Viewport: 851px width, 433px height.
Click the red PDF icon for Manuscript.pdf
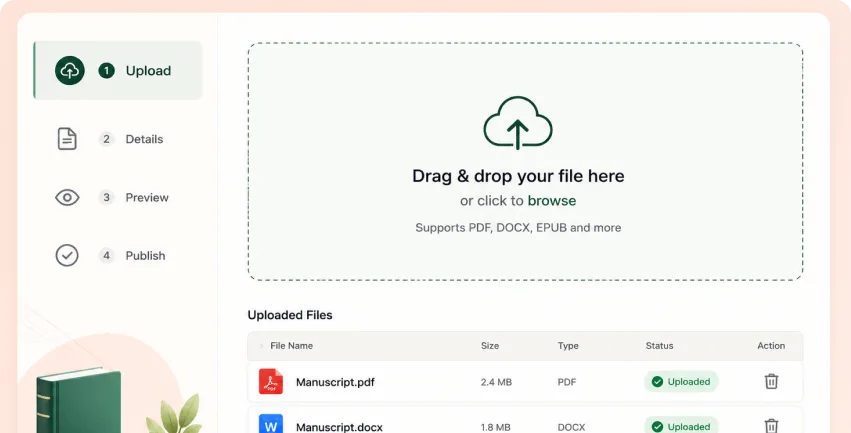(271, 381)
